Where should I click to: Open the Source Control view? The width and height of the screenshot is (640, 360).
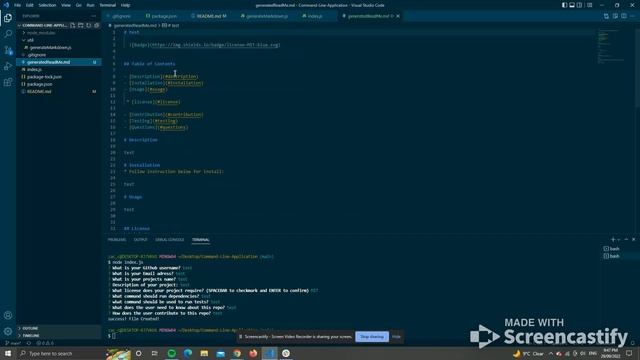(8, 50)
